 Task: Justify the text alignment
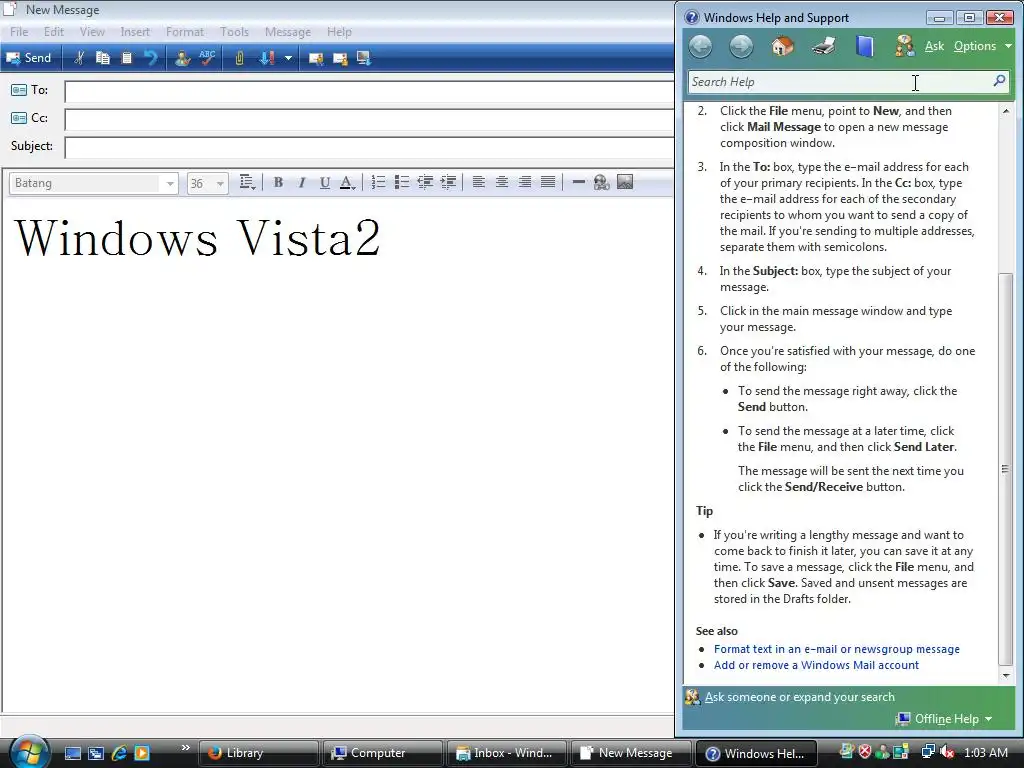coord(548,182)
